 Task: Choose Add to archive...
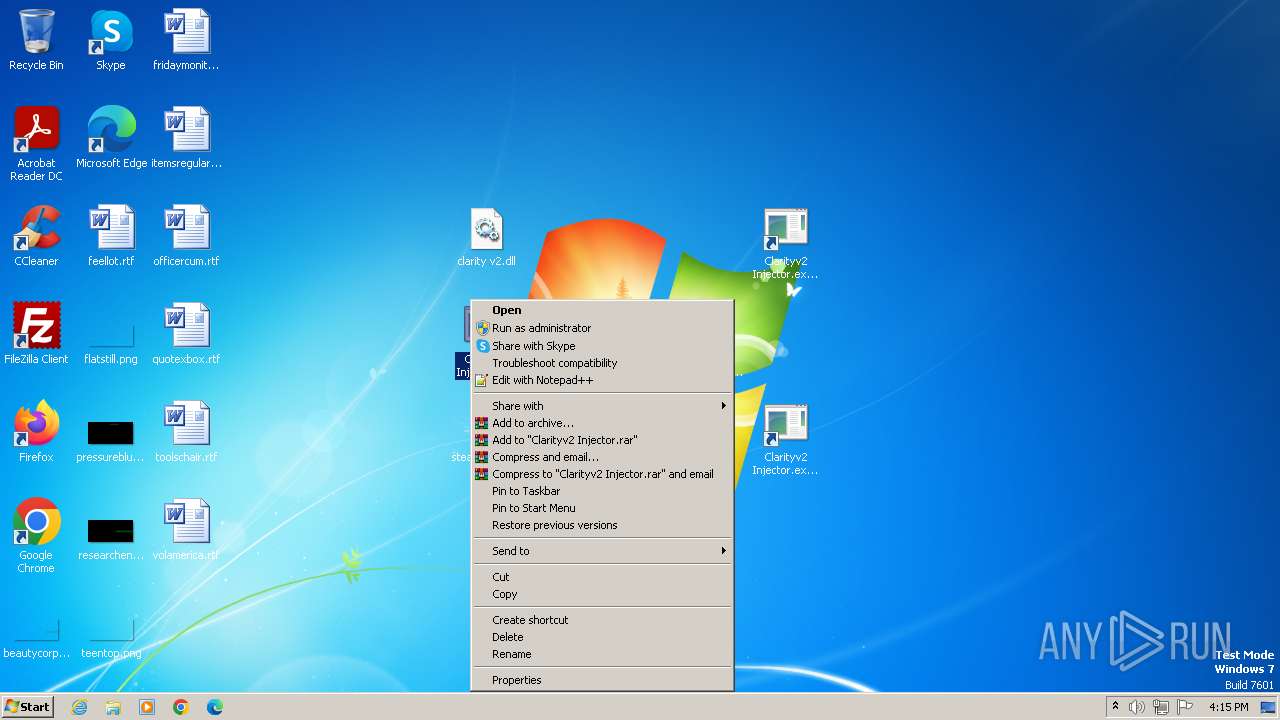pyautogui.click(x=602, y=423)
